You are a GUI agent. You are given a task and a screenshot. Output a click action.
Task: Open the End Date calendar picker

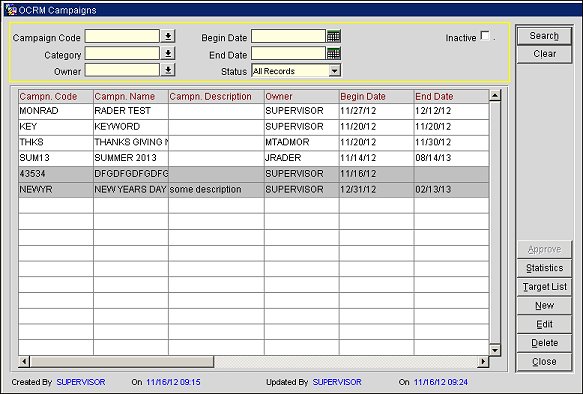click(334, 54)
